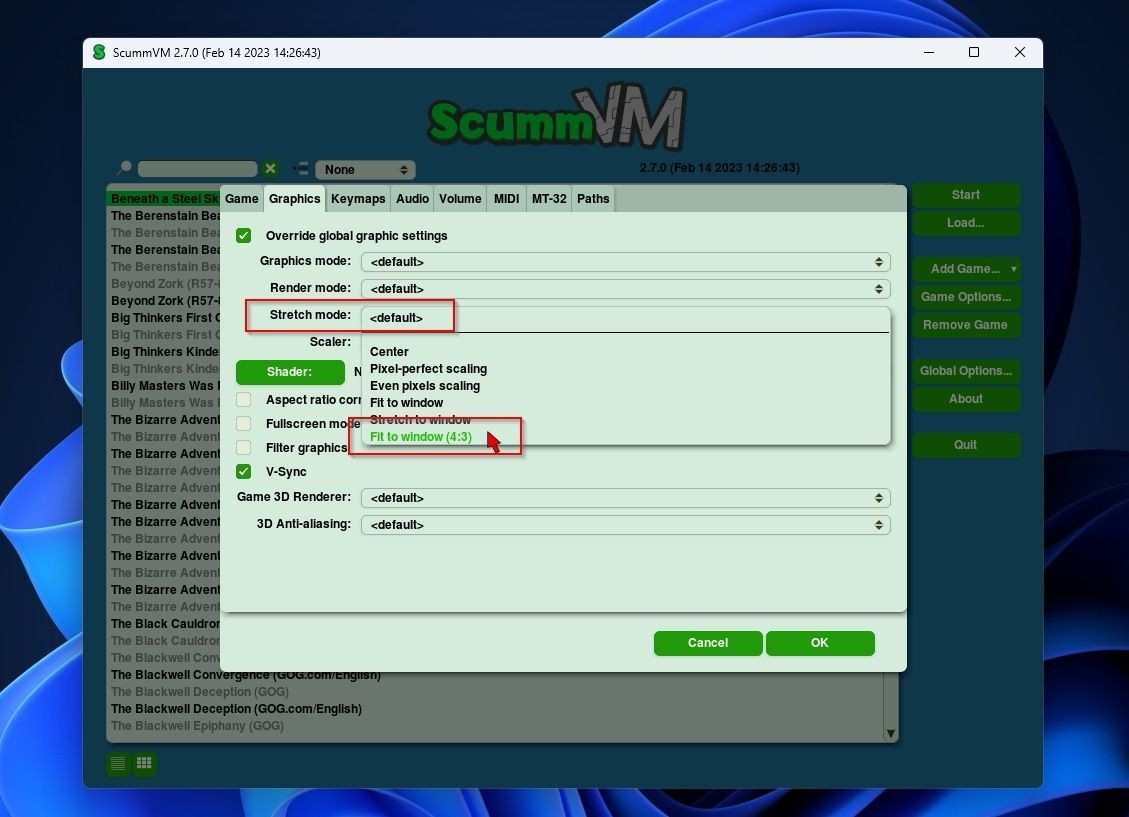Toggle Override global graphic settings checkbox
The height and width of the screenshot is (817, 1129).
click(x=243, y=235)
